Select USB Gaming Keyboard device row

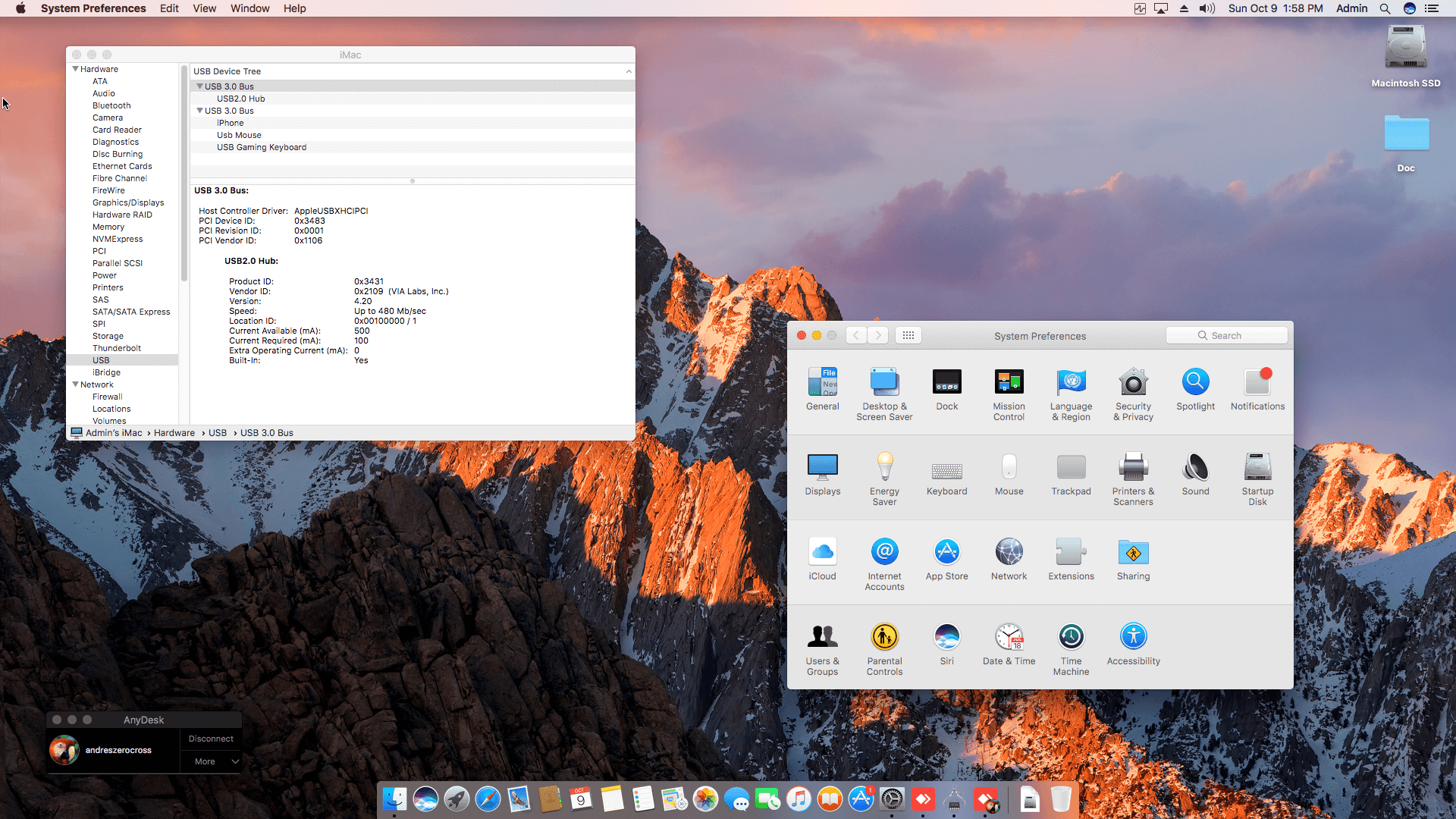413,147
